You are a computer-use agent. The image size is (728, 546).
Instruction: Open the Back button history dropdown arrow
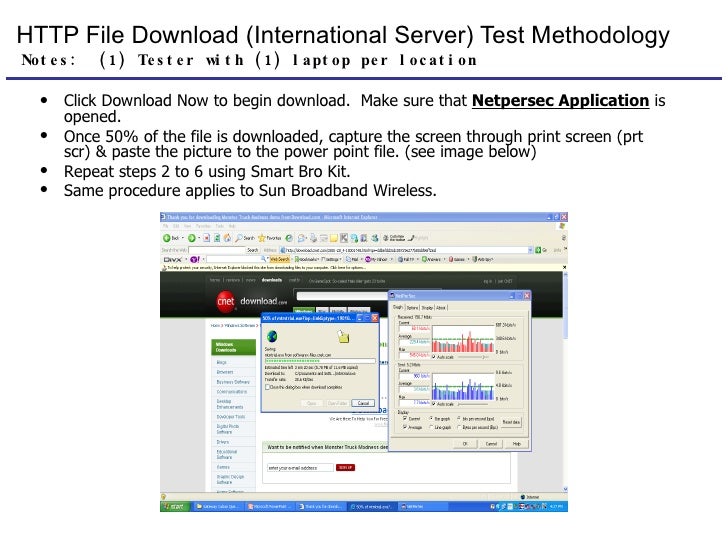tap(183, 238)
